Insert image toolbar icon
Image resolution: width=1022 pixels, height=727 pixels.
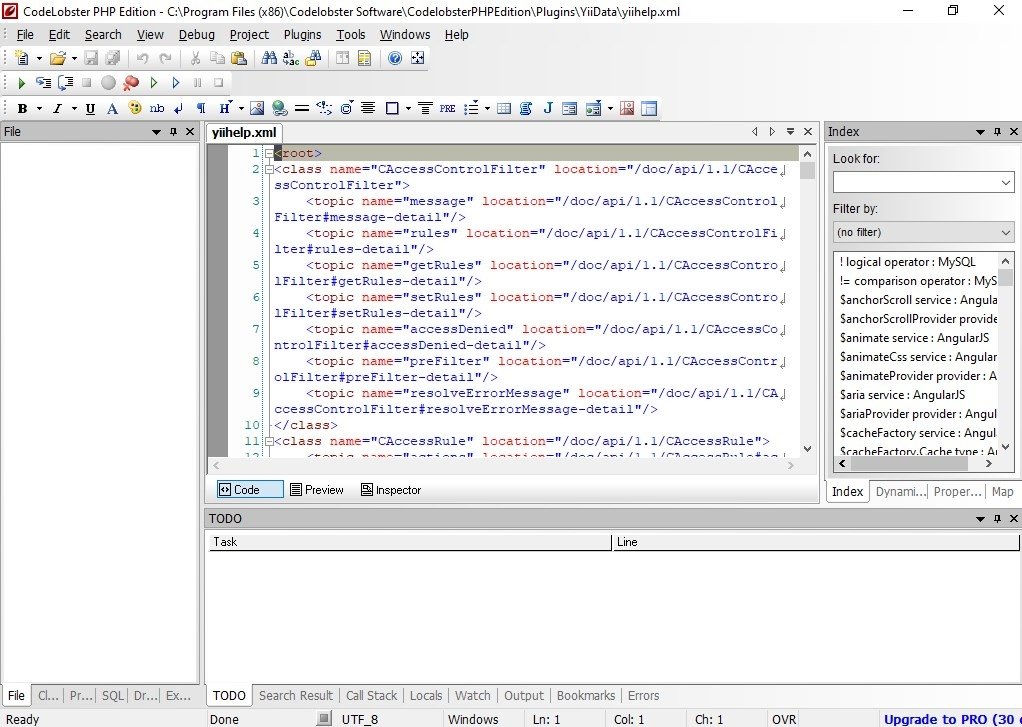257,108
